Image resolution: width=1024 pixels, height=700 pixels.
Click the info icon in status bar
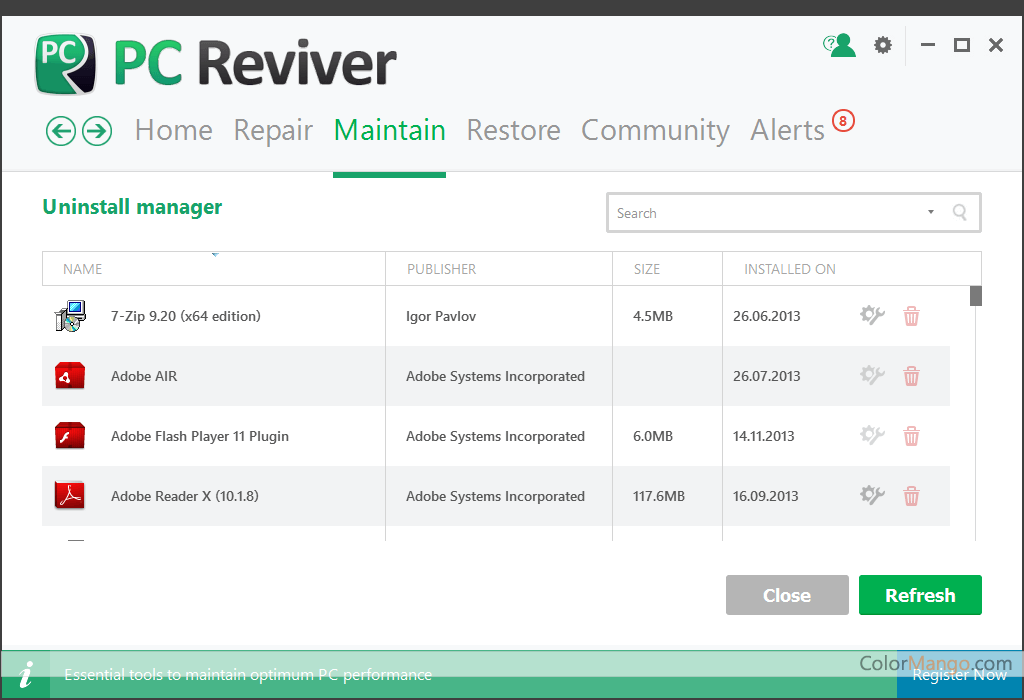[26, 675]
